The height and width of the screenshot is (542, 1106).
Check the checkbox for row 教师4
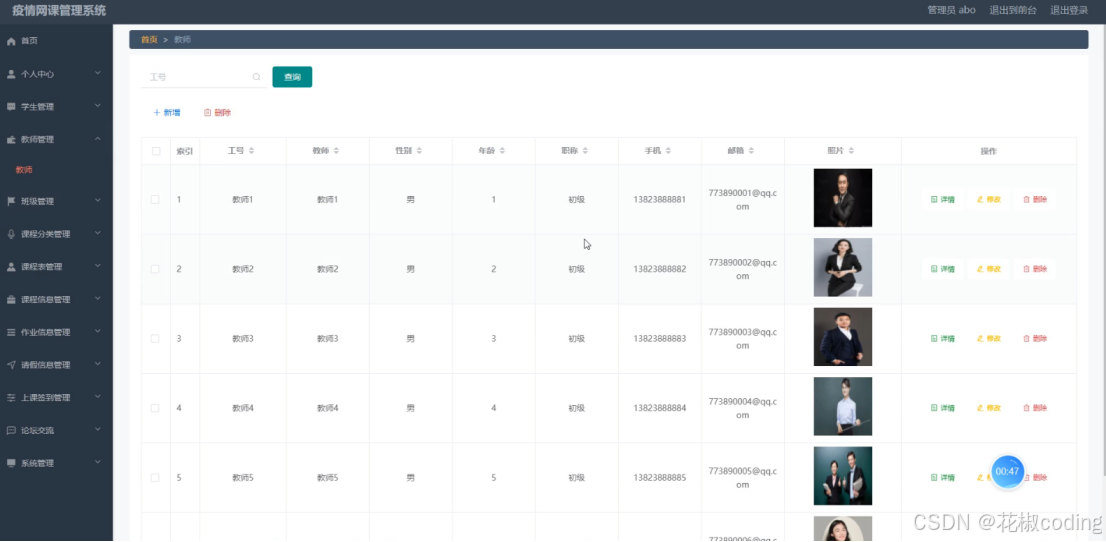(155, 408)
